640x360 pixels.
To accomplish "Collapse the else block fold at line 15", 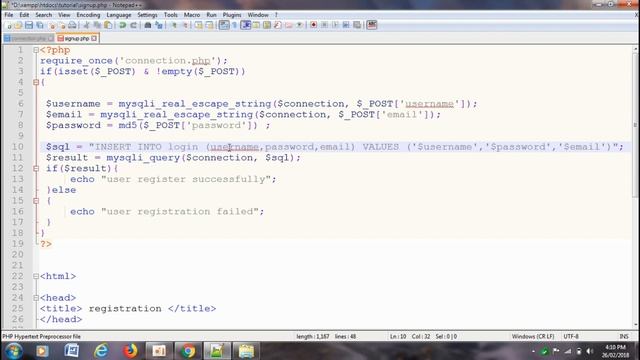I will click(36, 201).
